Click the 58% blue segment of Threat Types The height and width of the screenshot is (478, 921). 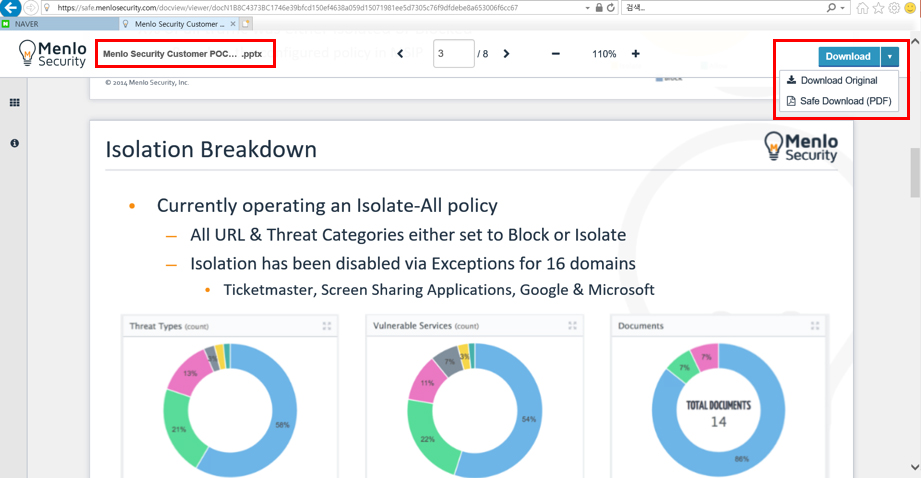281,423
